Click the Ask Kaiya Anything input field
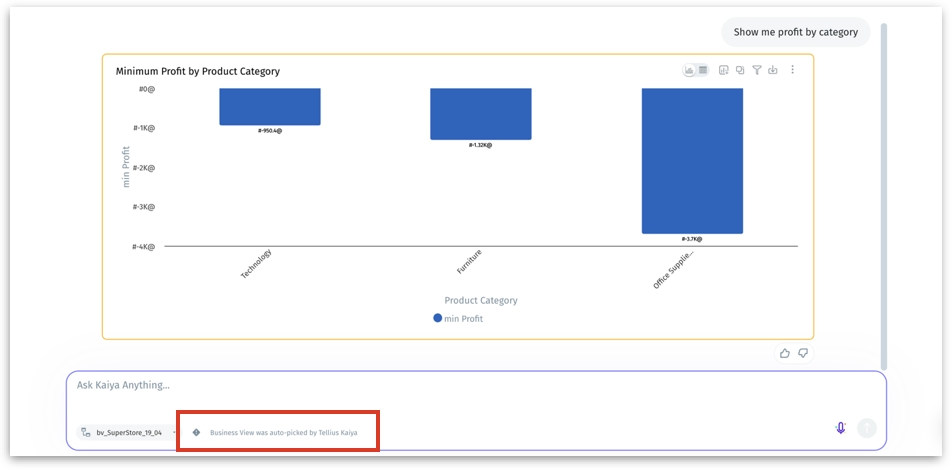This screenshot has height=470, width=952. pos(450,385)
